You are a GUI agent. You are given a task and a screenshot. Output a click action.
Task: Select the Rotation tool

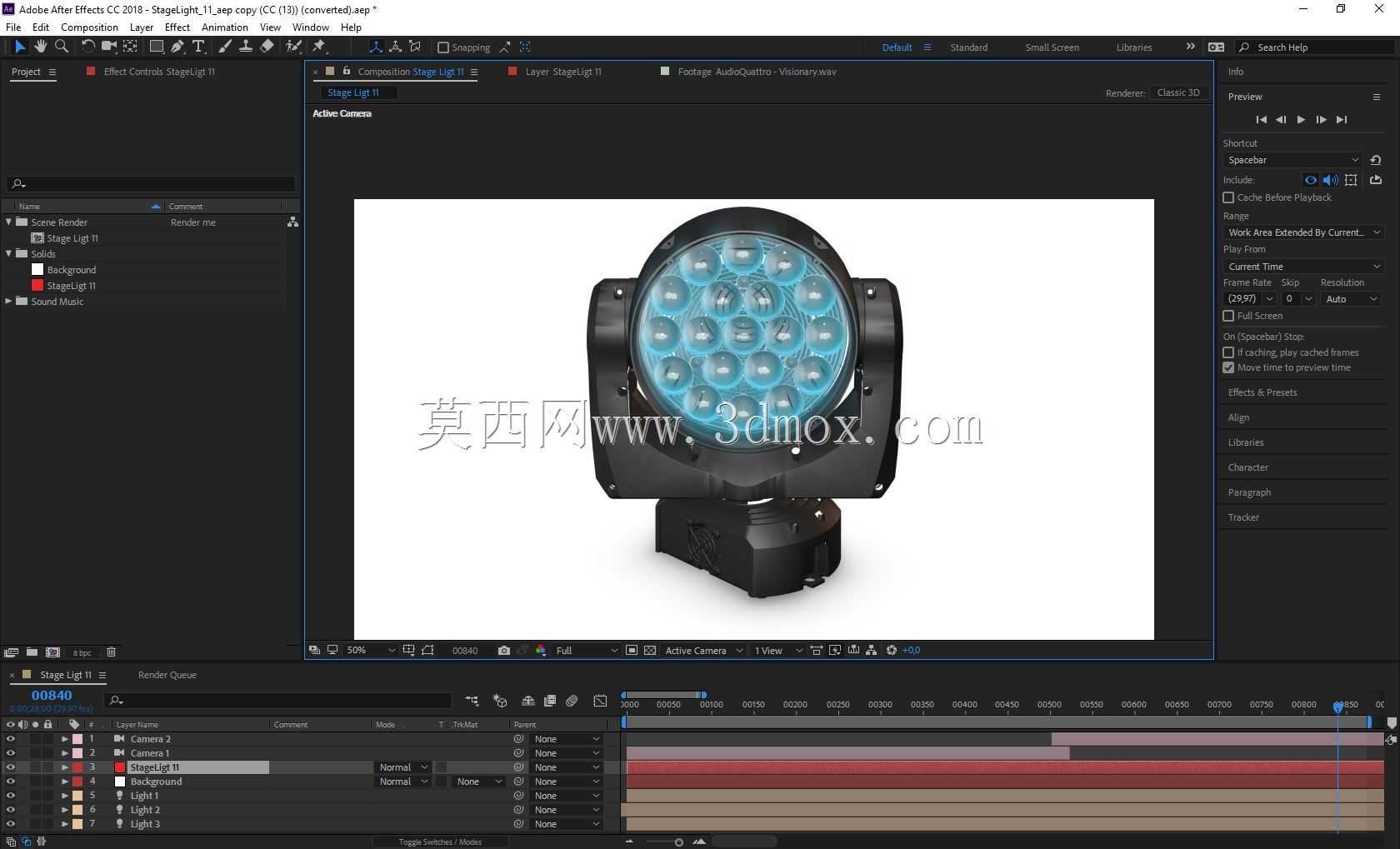pyautogui.click(x=87, y=47)
